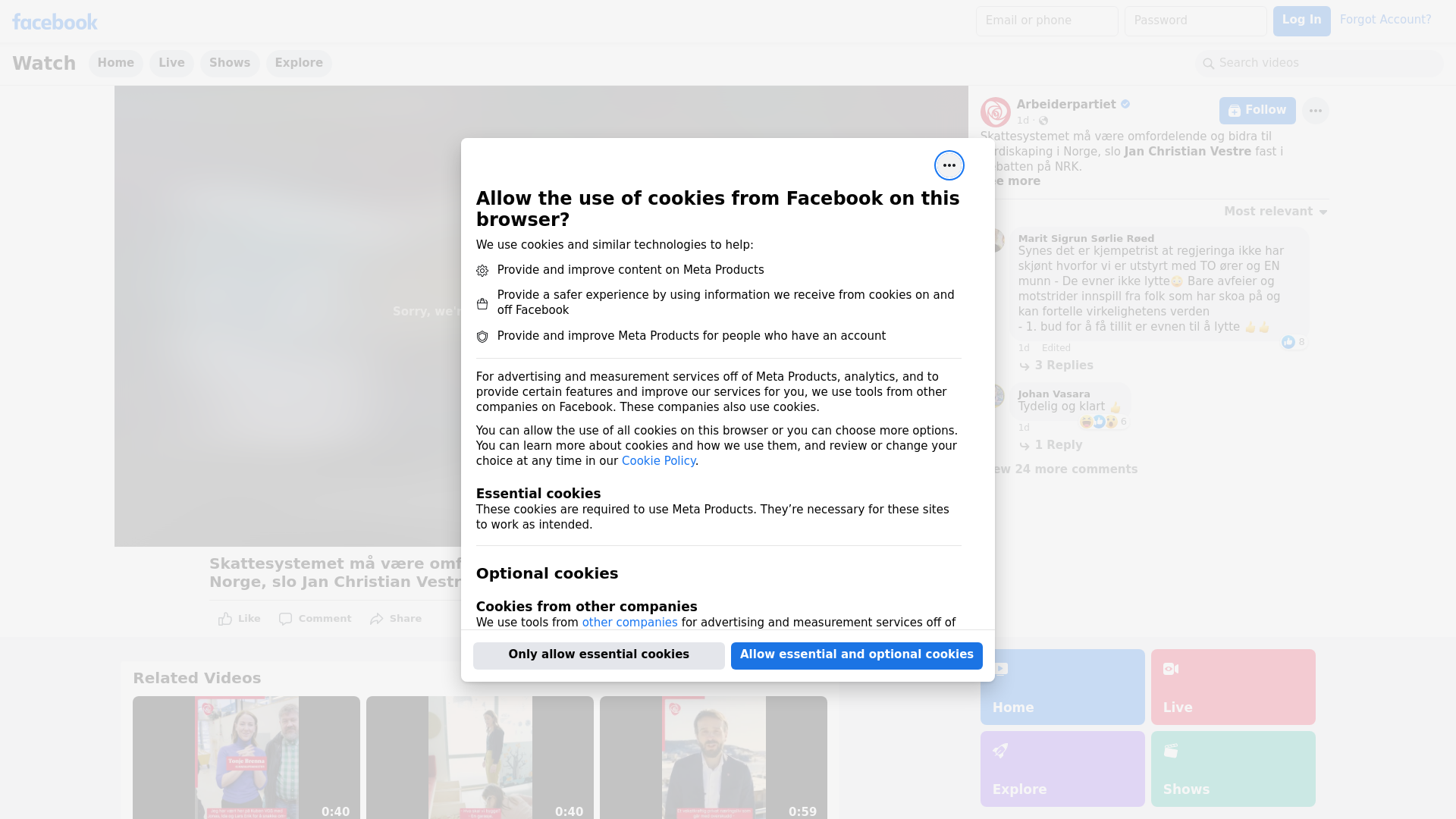The width and height of the screenshot is (1456, 819).
Task: Load View 24 more comments
Action: click(x=1066, y=469)
